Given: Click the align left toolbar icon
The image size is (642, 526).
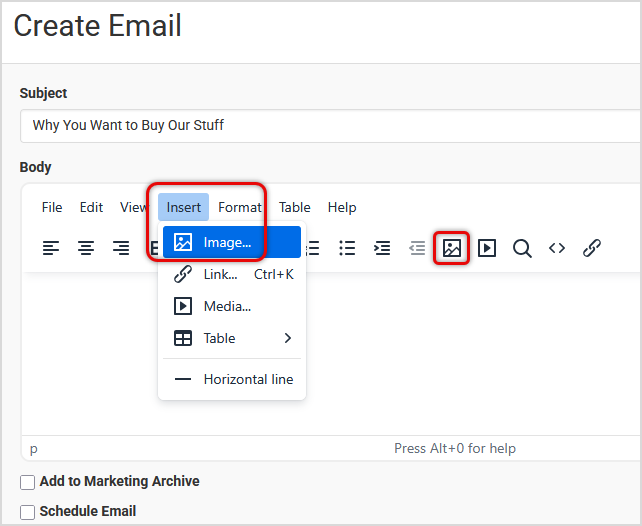Looking at the screenshot, I should (51, 248).
